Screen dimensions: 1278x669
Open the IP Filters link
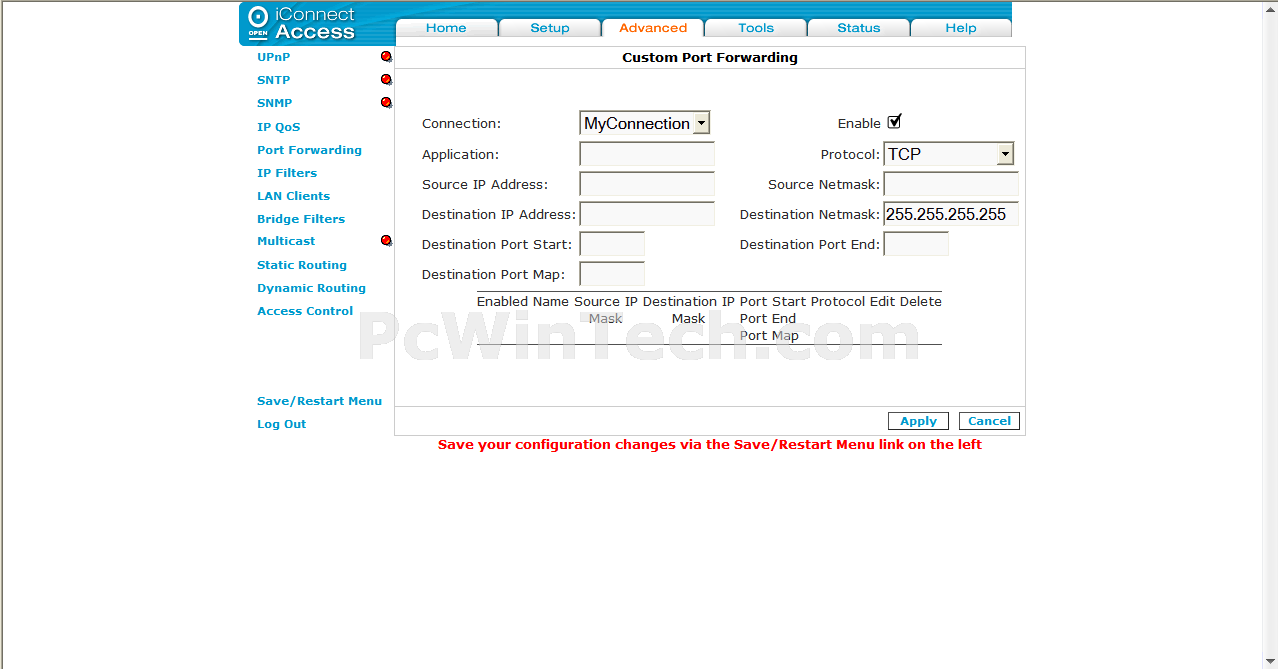click(287, 173)
